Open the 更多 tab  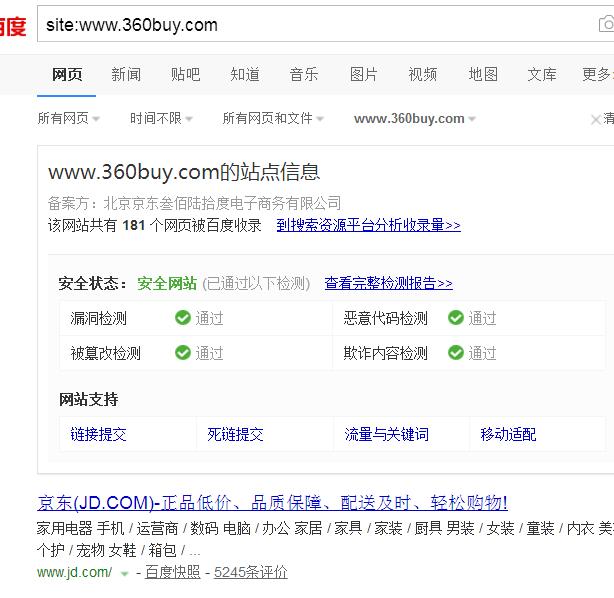coord(598,74)
